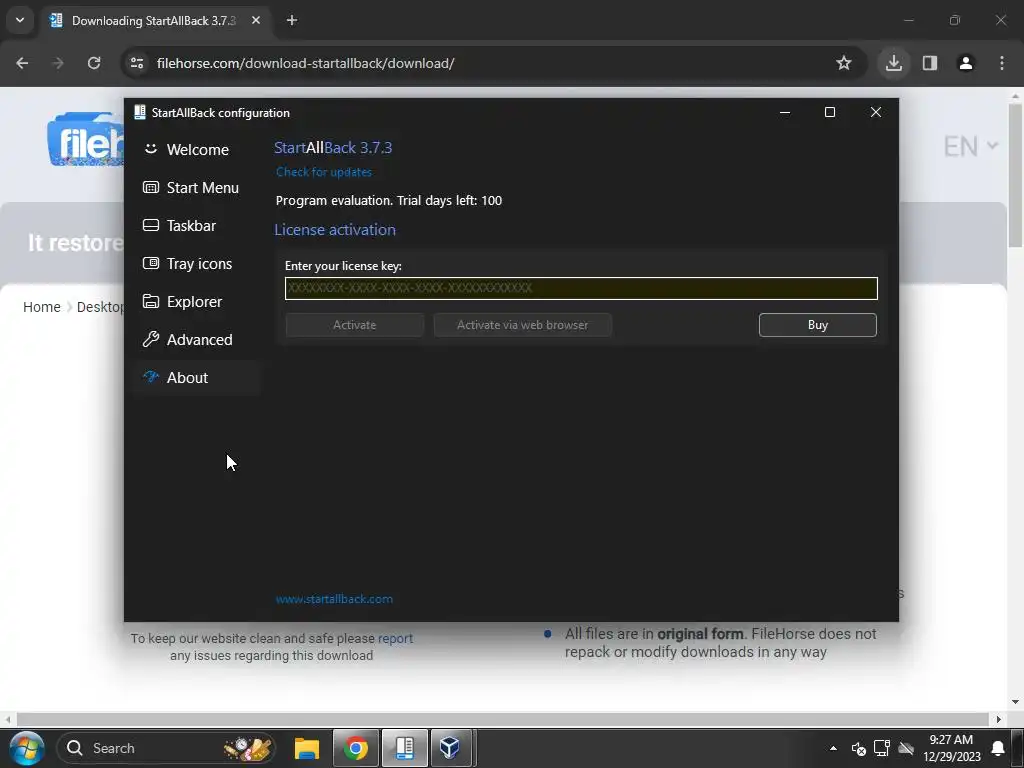
Task: Click the muted volume tray icon
Action: pyautogui.click(x=859, y=748)
